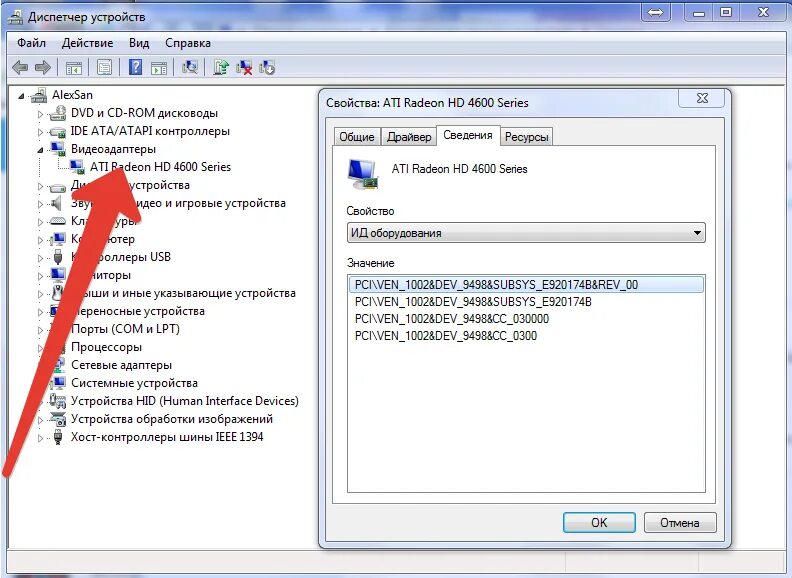The width and height of the screenshot is (792, 578).
Task: Switch to the Ресурсы tab
Action: [526, 137]
